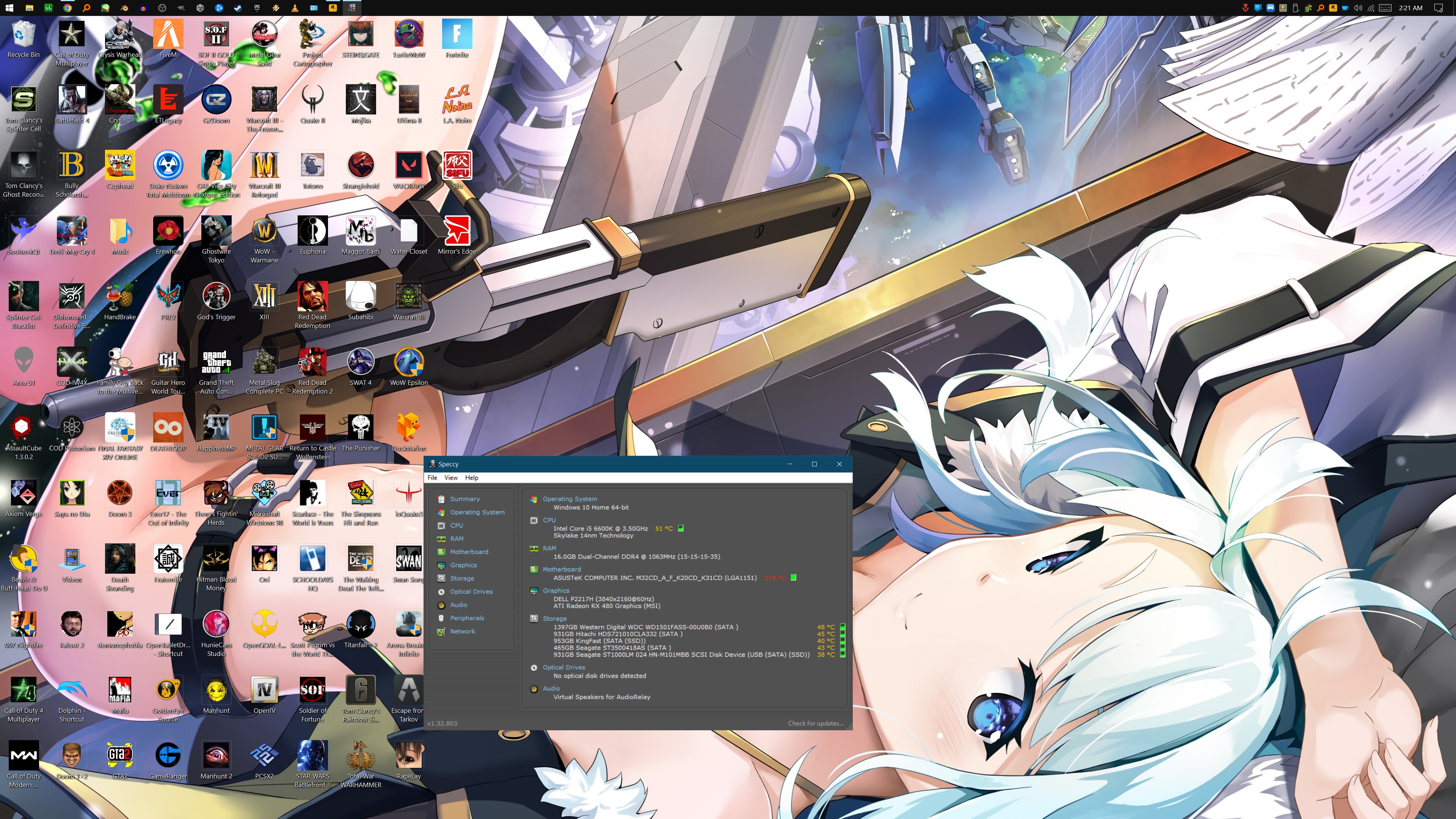Open the Duckstation desktop shortcut
The height and width of the screenshot is (819, 1456).
coord(409,432)
